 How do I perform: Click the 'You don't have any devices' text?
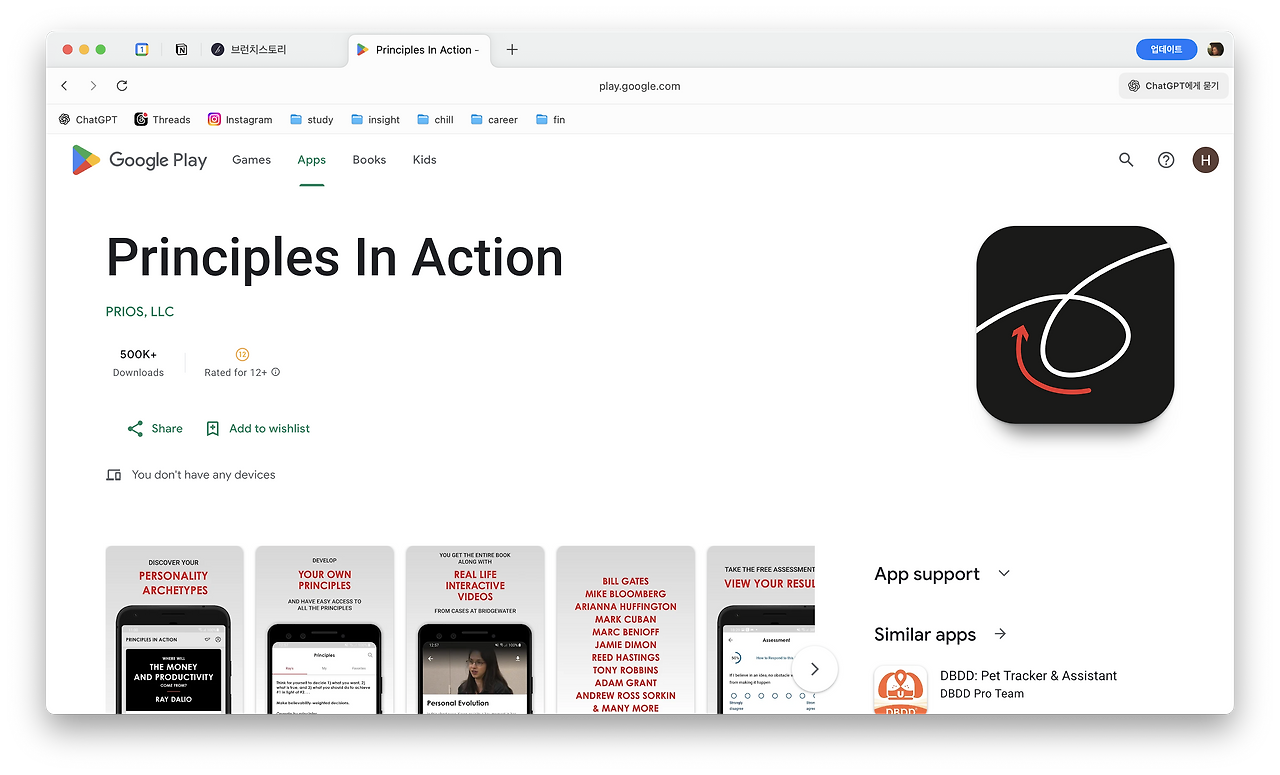click(x=204, y=475)
